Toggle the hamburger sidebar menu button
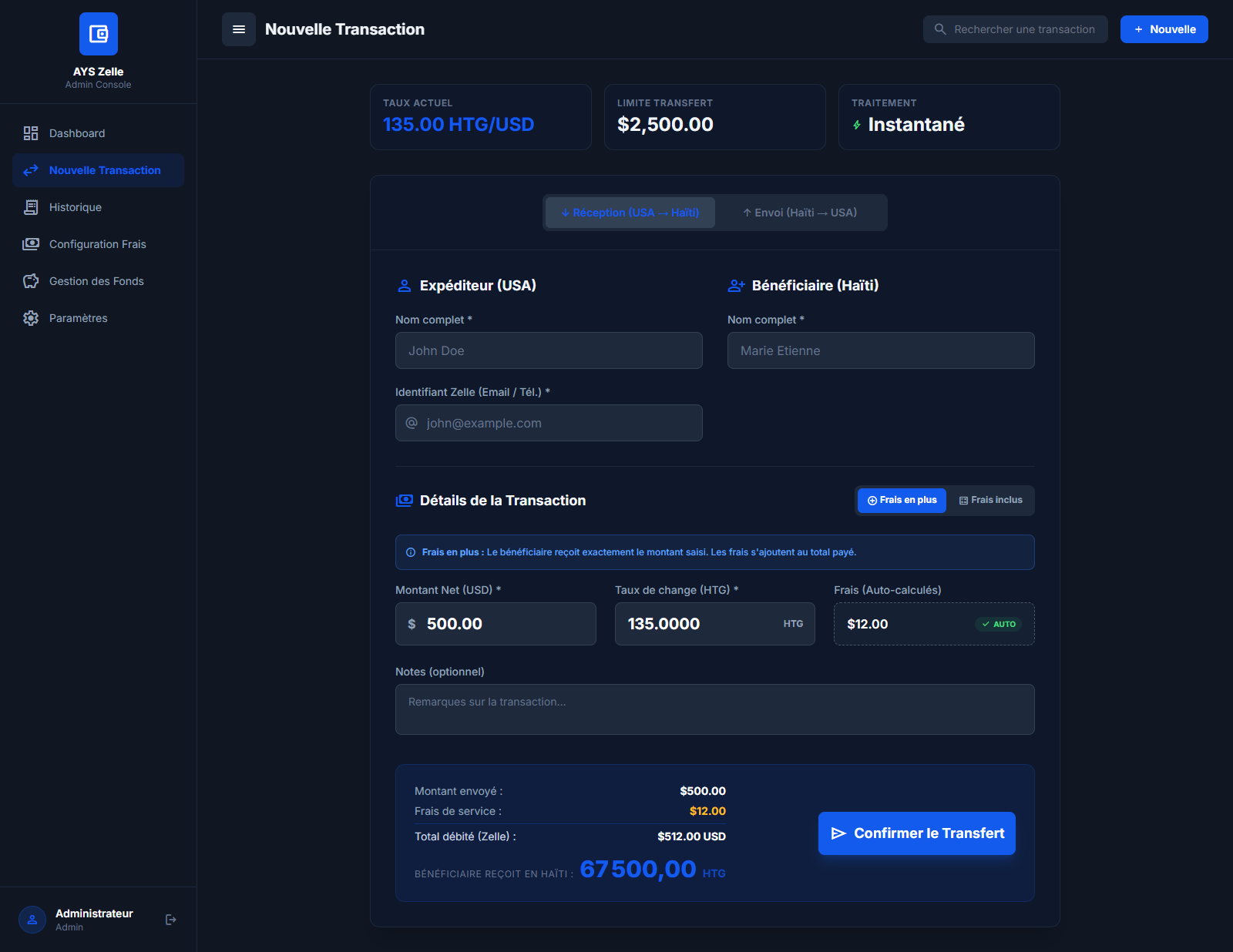The height and width of the screenshot is (952, 1233). (239, 29)
